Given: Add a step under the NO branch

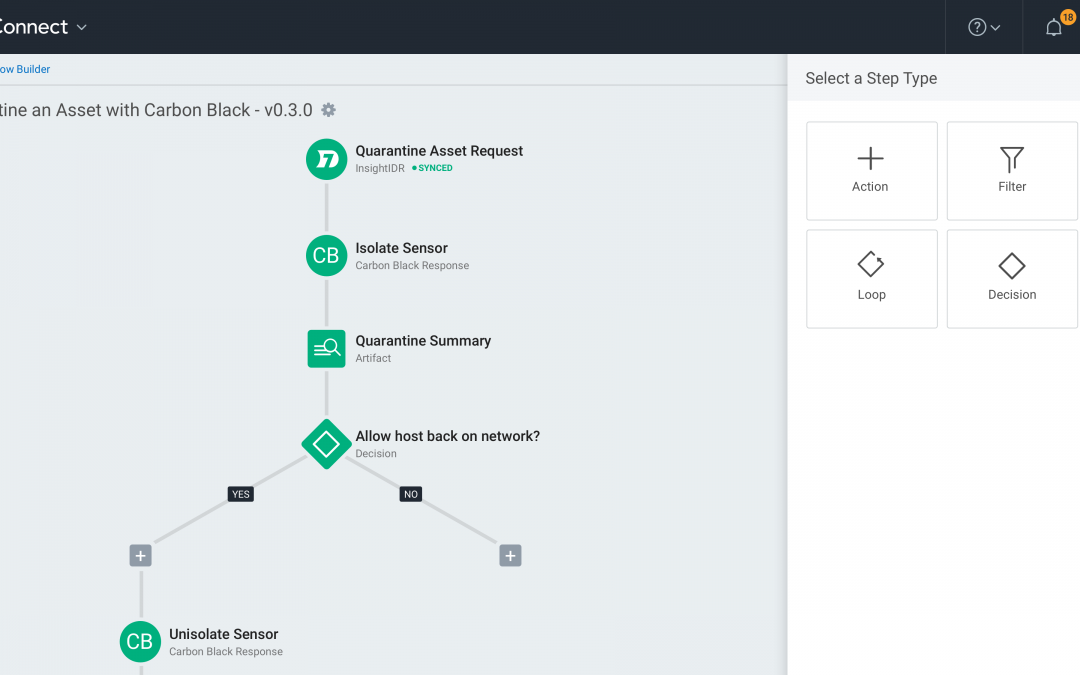Looking at the screenshot, I should click(x=510, y=555).
